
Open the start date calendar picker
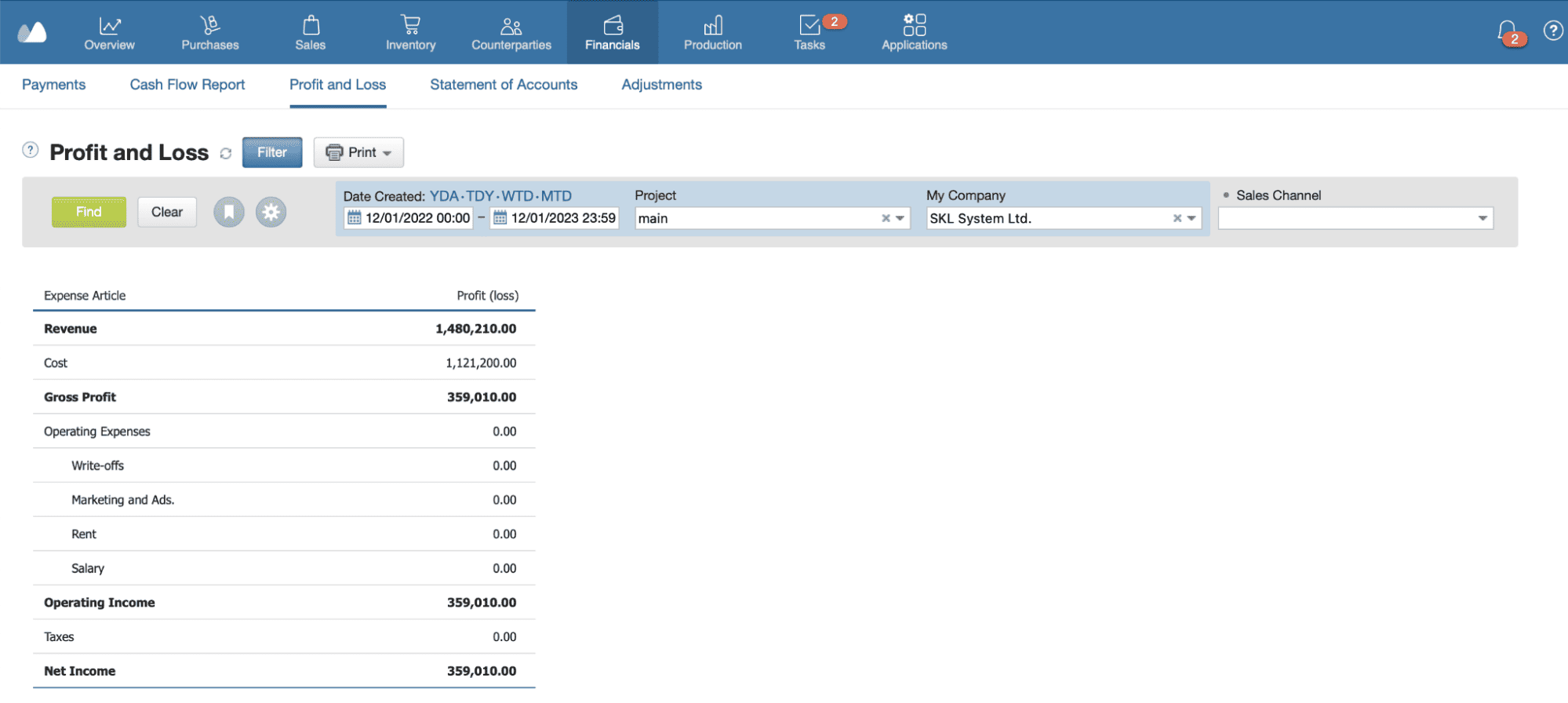(x=355, y=218)
